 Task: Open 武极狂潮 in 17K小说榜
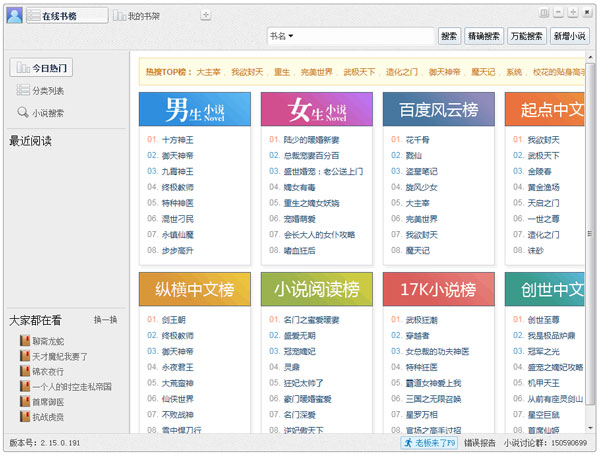pyautogui.click(x=422, y=320)
